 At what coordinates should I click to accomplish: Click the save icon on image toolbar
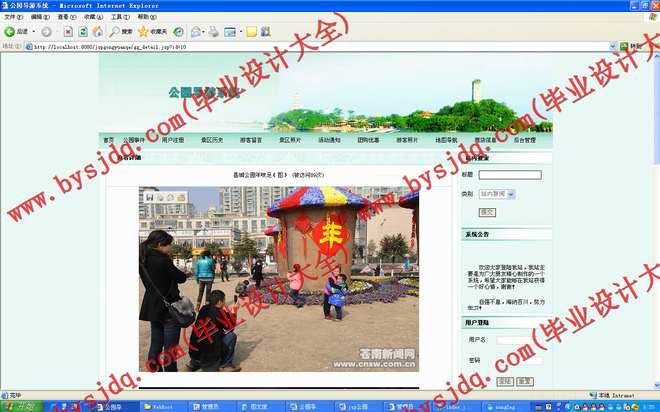pos(147,196)
